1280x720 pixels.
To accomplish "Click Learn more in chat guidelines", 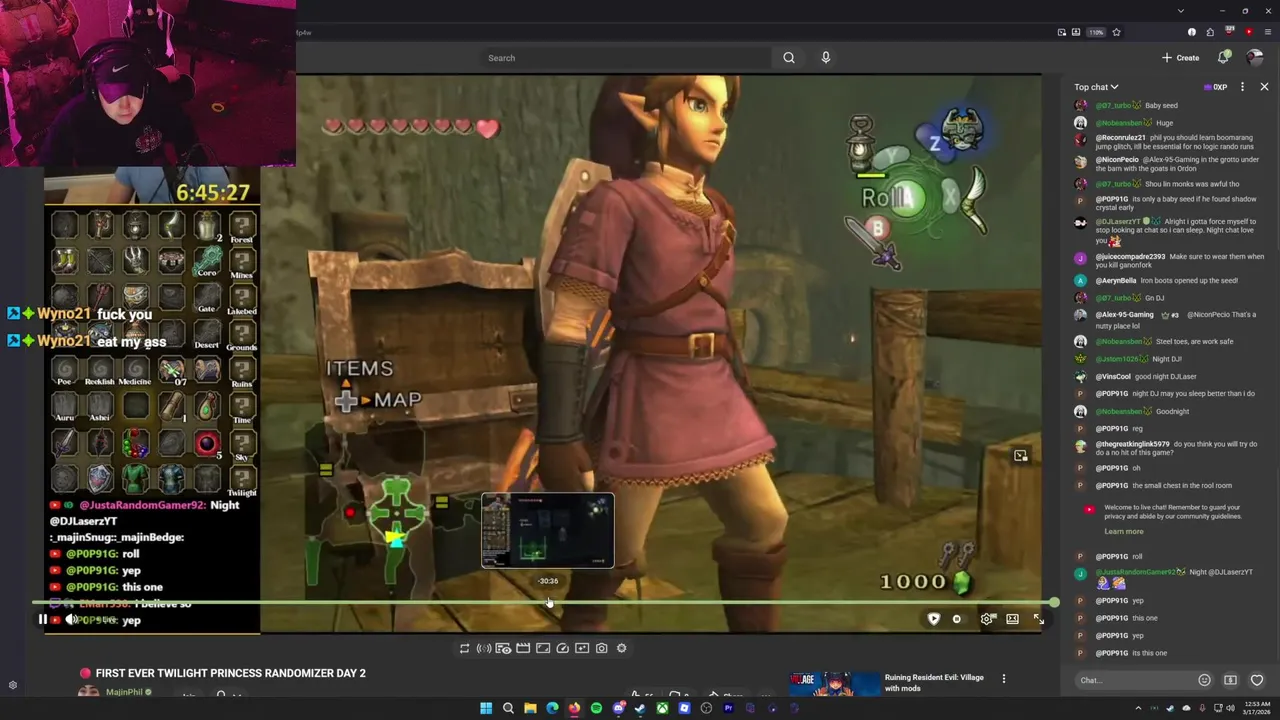I will [1123, 531].
